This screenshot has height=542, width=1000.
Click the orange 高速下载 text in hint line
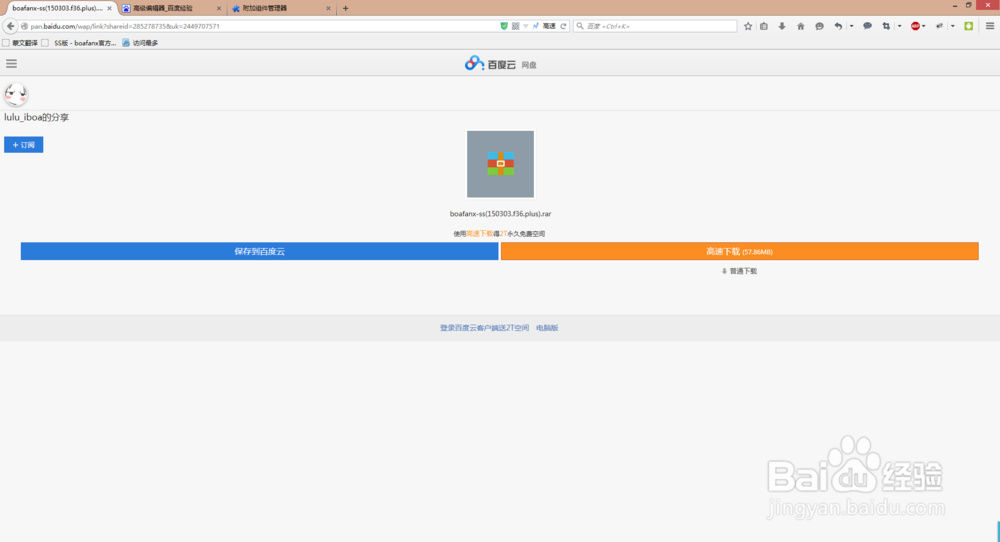point(480,233)
